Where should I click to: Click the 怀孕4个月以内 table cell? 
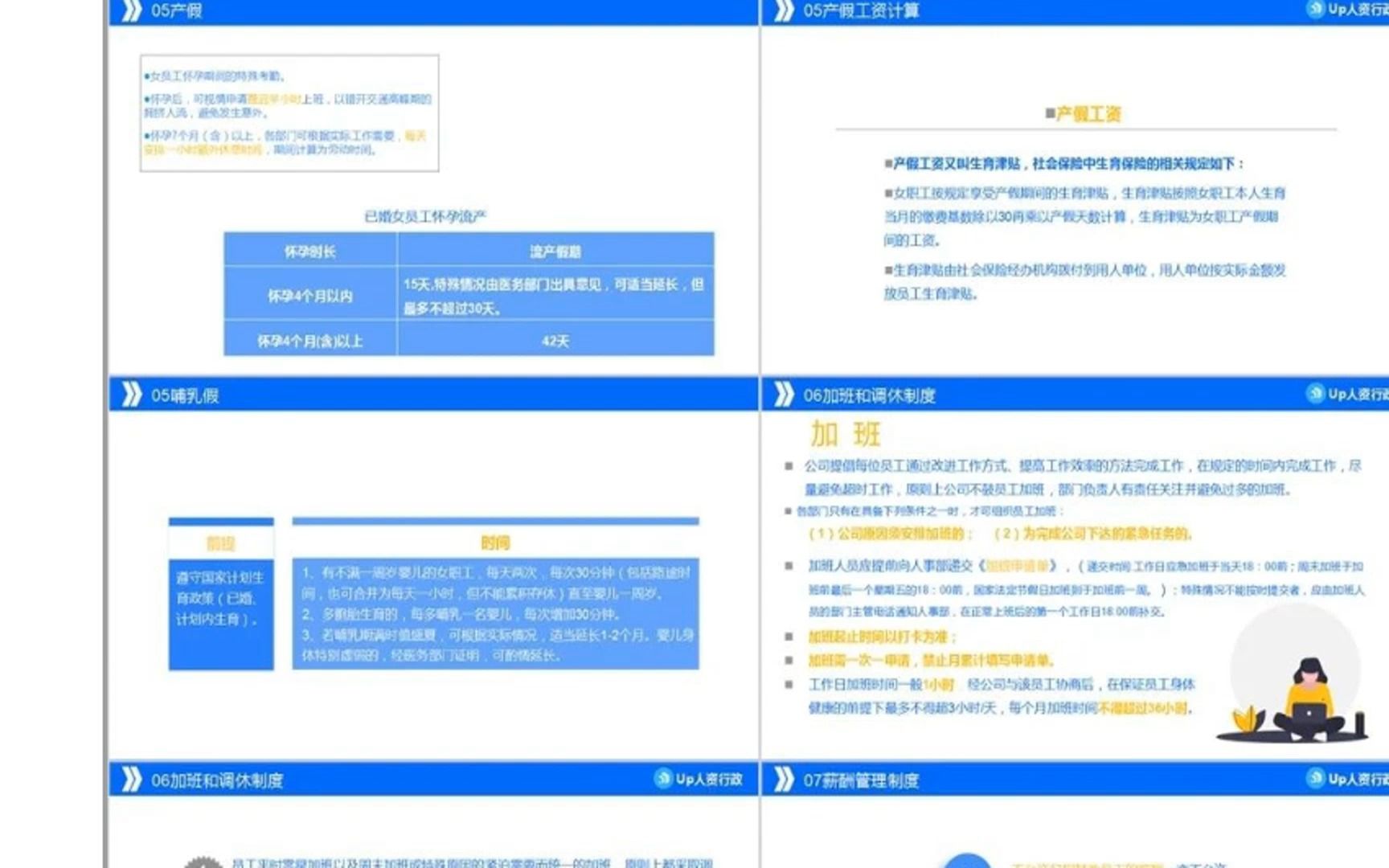[310, 295]
